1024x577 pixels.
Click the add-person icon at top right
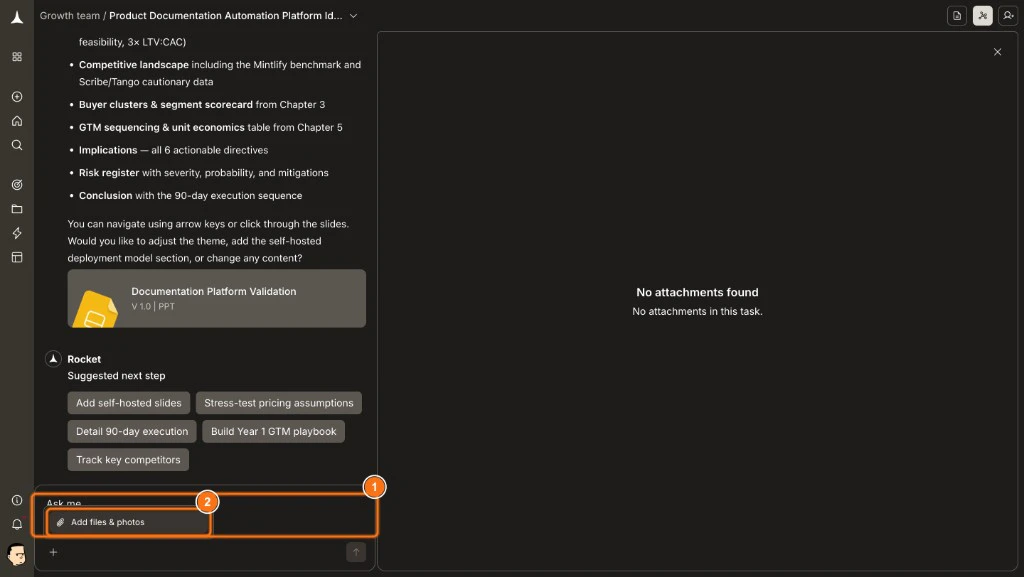click(1008, 17)
